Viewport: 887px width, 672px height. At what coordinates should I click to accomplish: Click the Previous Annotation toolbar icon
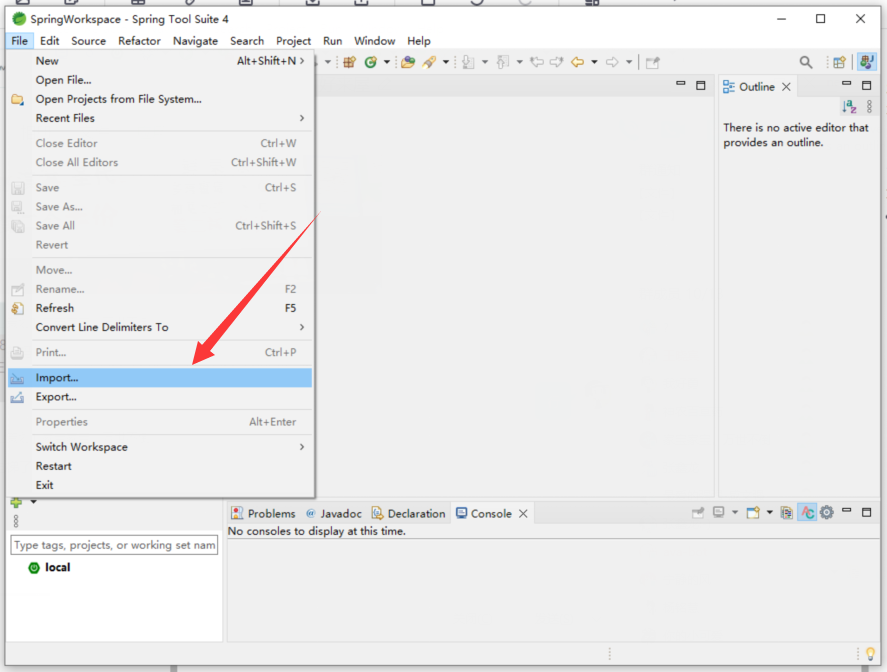(502, 62)
